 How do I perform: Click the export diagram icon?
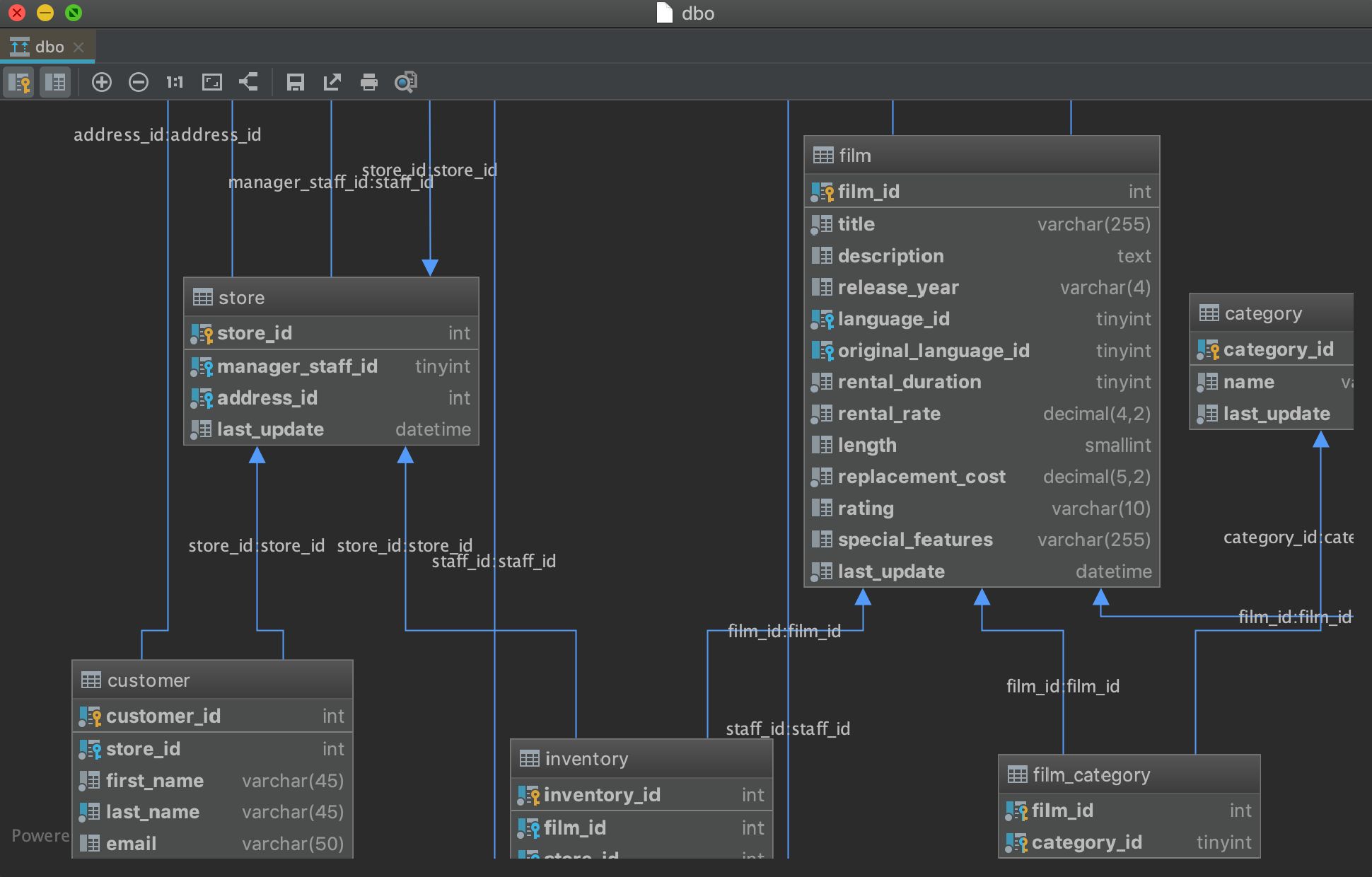tap(332, 82)
